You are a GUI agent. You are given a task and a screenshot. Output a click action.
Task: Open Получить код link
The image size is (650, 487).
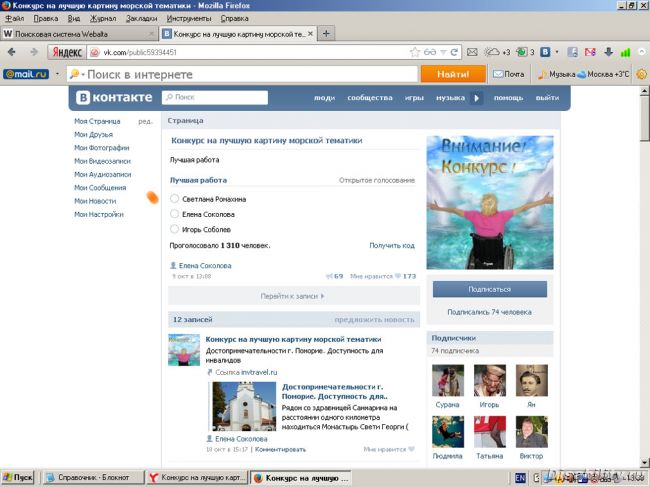(392, 245)
